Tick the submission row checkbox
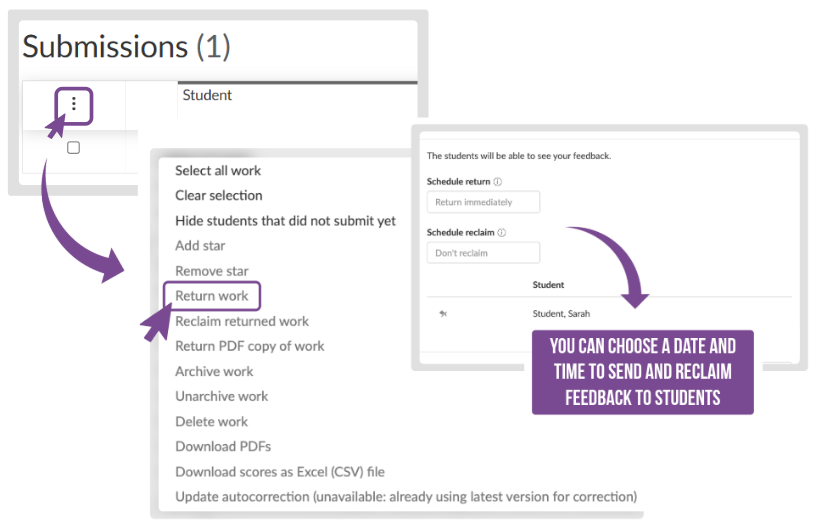Screen dimensions: 817x528 [x=73, y=148]
